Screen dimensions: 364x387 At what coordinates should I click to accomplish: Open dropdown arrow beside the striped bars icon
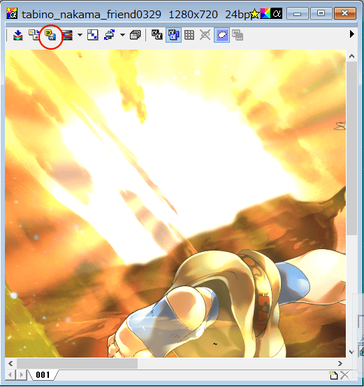pyautogui.click(x=80, y=35)
